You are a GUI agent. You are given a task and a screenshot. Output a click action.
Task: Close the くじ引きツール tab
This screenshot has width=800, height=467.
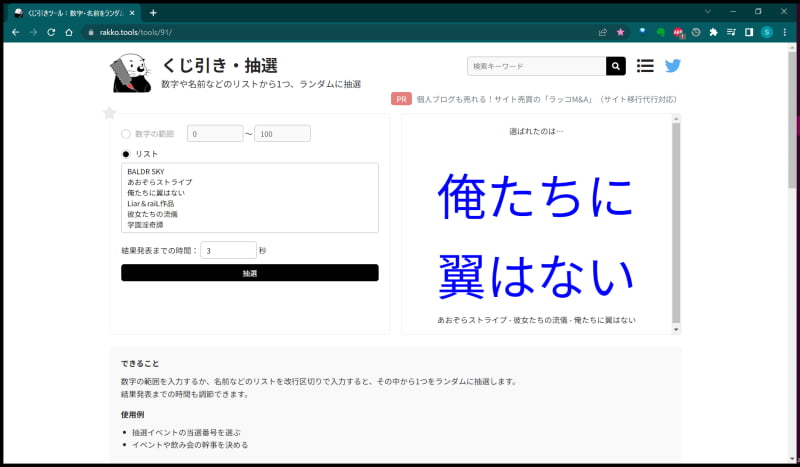click(x=132, y=13)
